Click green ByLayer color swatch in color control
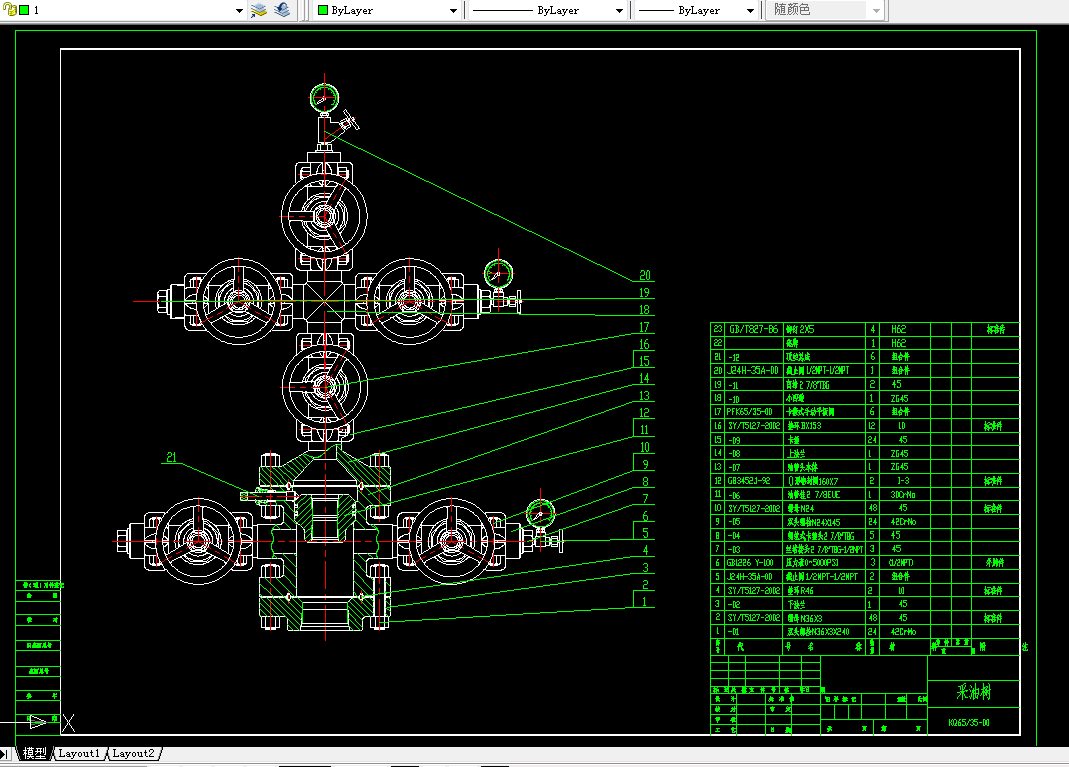 323,10
